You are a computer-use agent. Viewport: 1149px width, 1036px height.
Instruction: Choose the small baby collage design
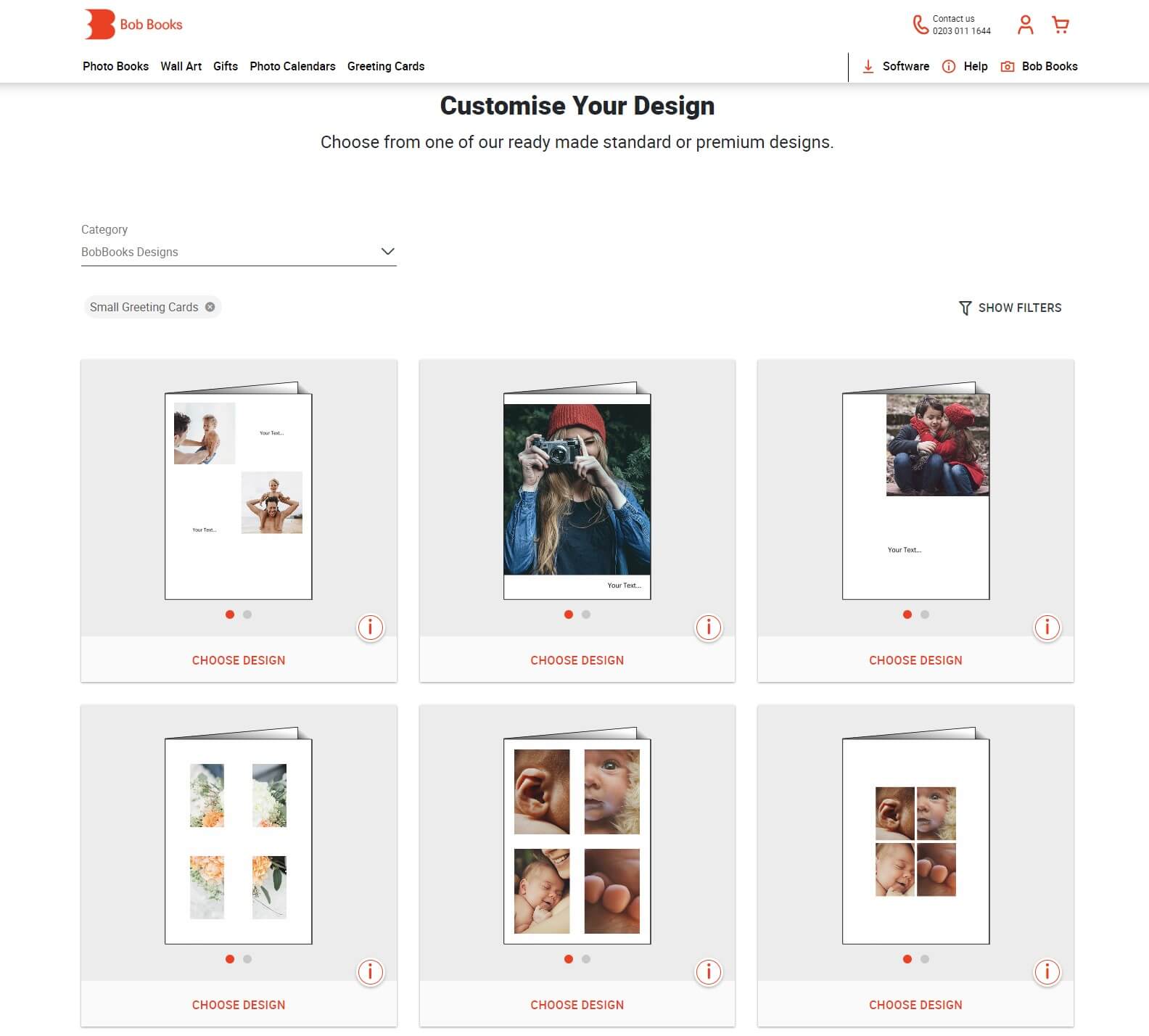[x=915, y=1005]
